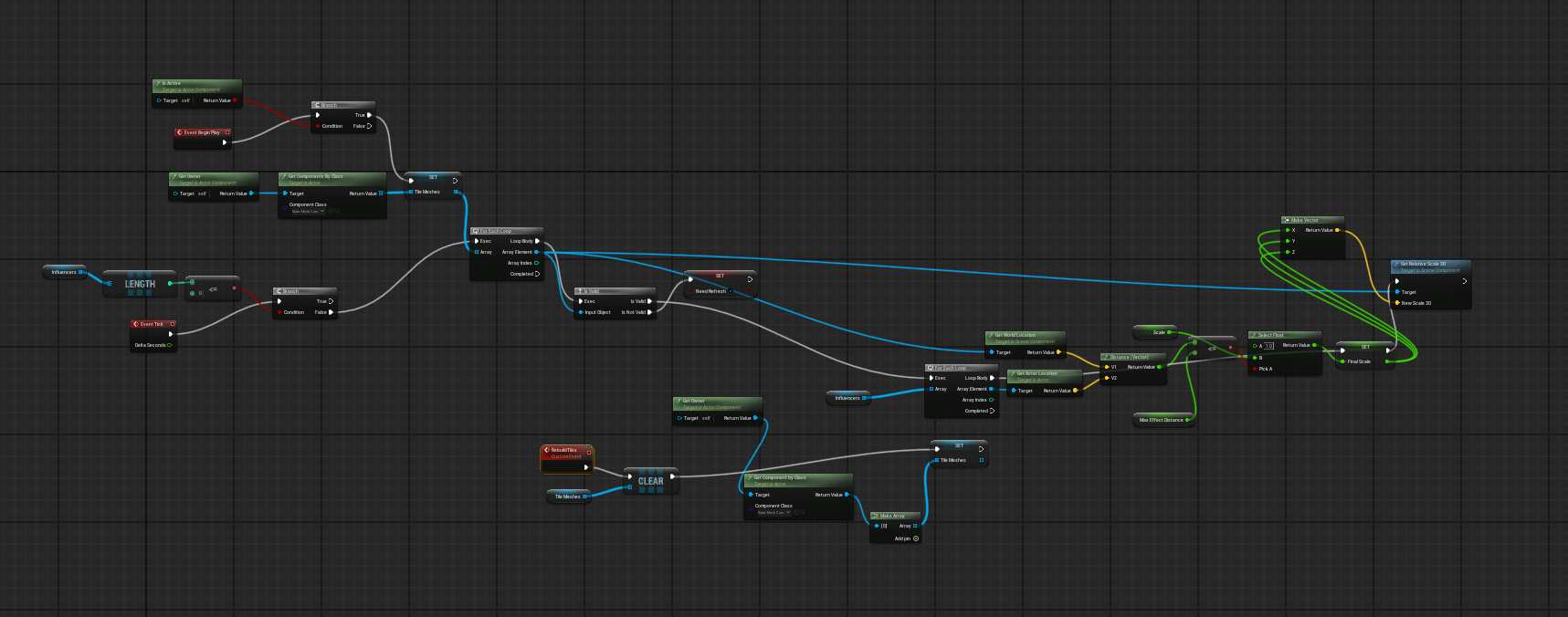Image resolution: width=1568 pixels, height=617 pixels.
Task: Click the New Scale 3D input pin
Action: click(x=1397, y=303)
